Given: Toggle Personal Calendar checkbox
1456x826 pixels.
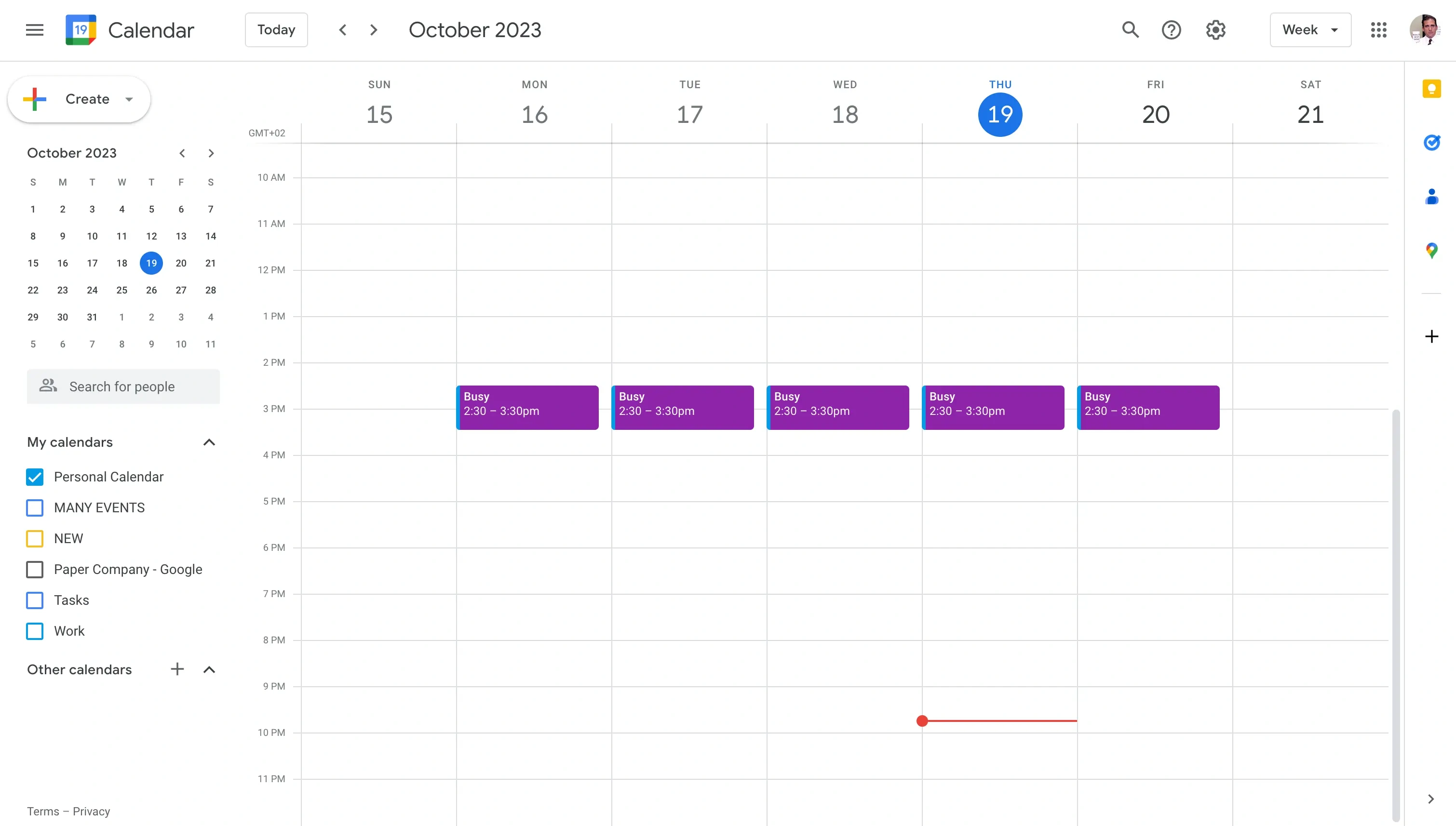Looking at the screenshot, I should click(35, 477).
